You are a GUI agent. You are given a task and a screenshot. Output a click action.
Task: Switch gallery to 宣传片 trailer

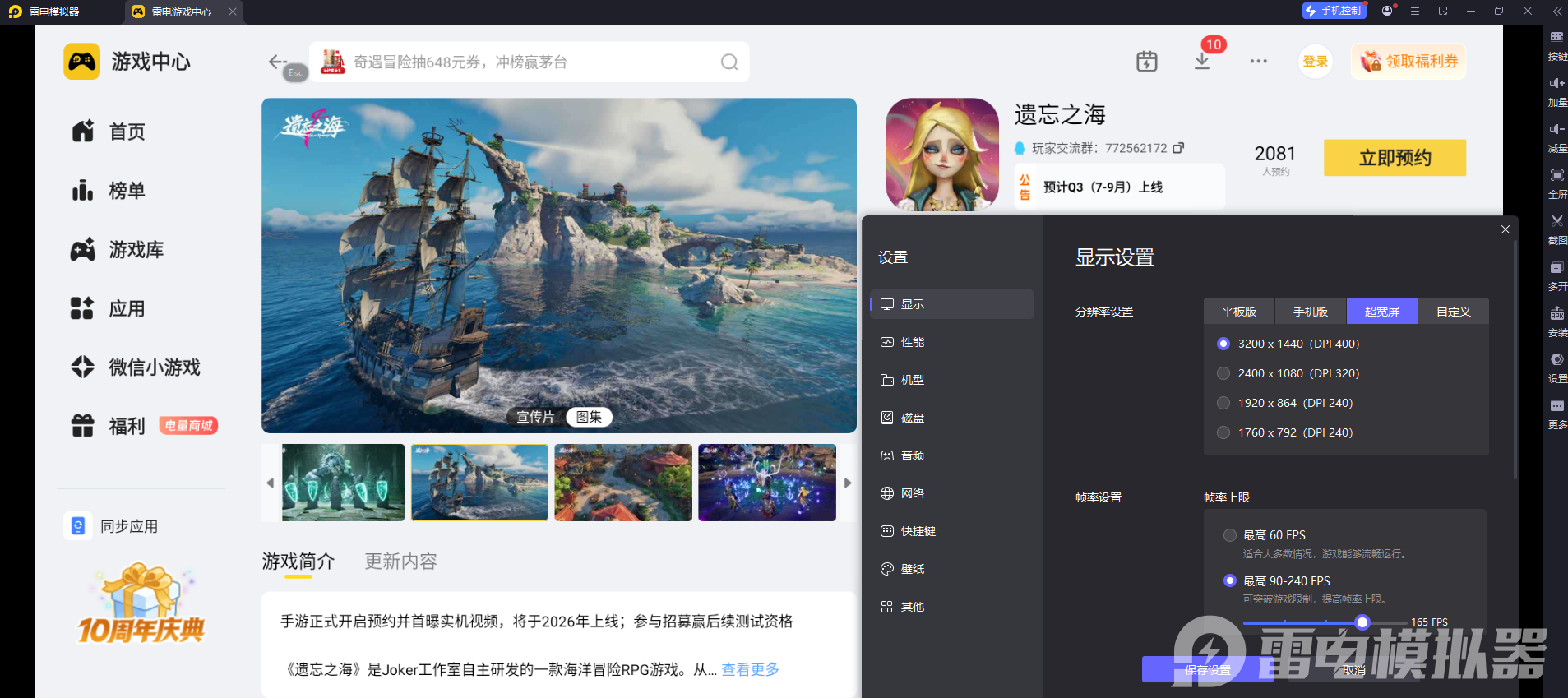(x=535, y=417)
